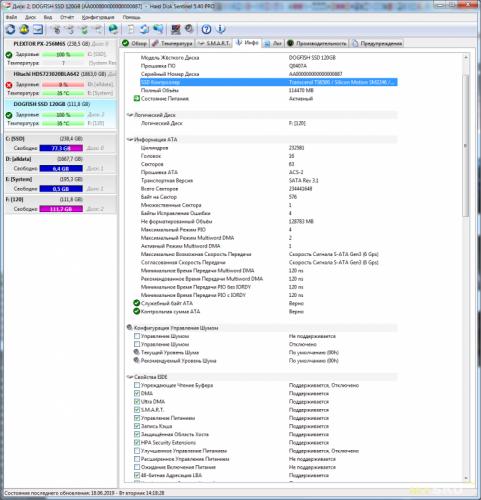
Task: Click the grey disk gear toolbar icon
Action: tap(189, 30)
